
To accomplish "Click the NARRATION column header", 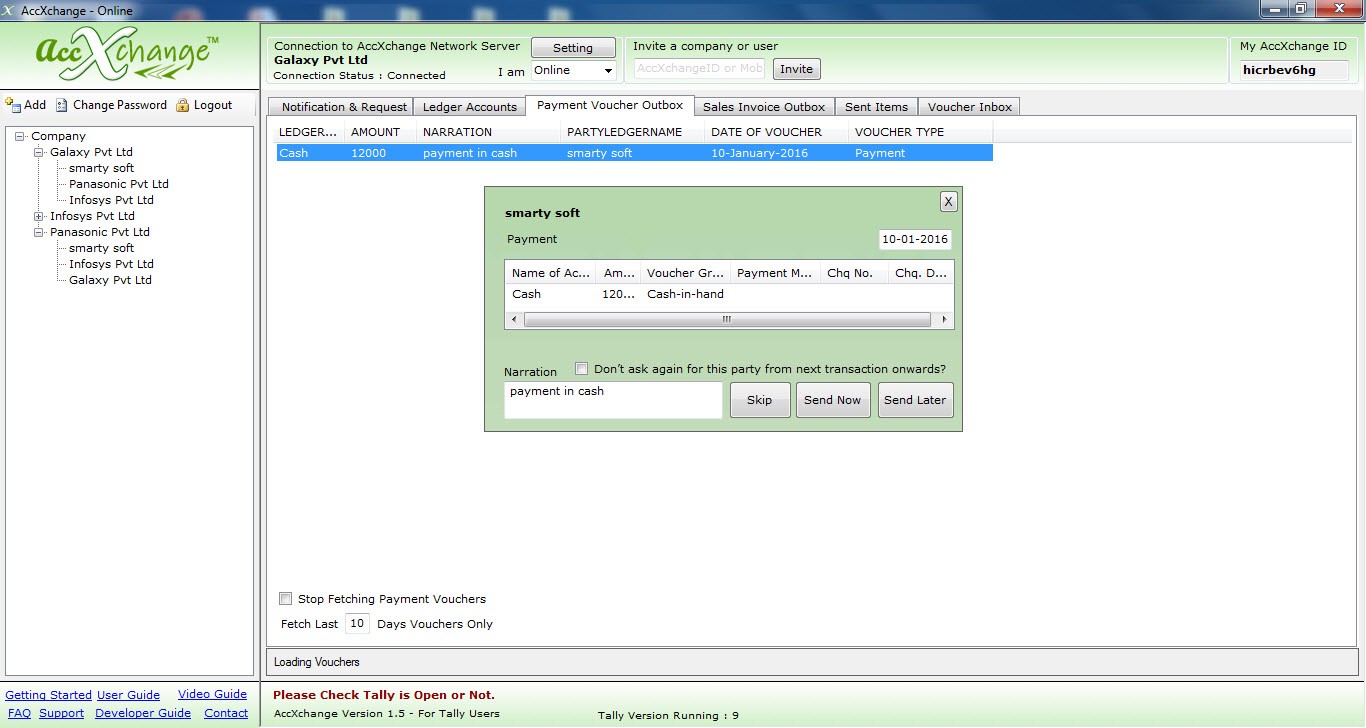I will [488, 132].
